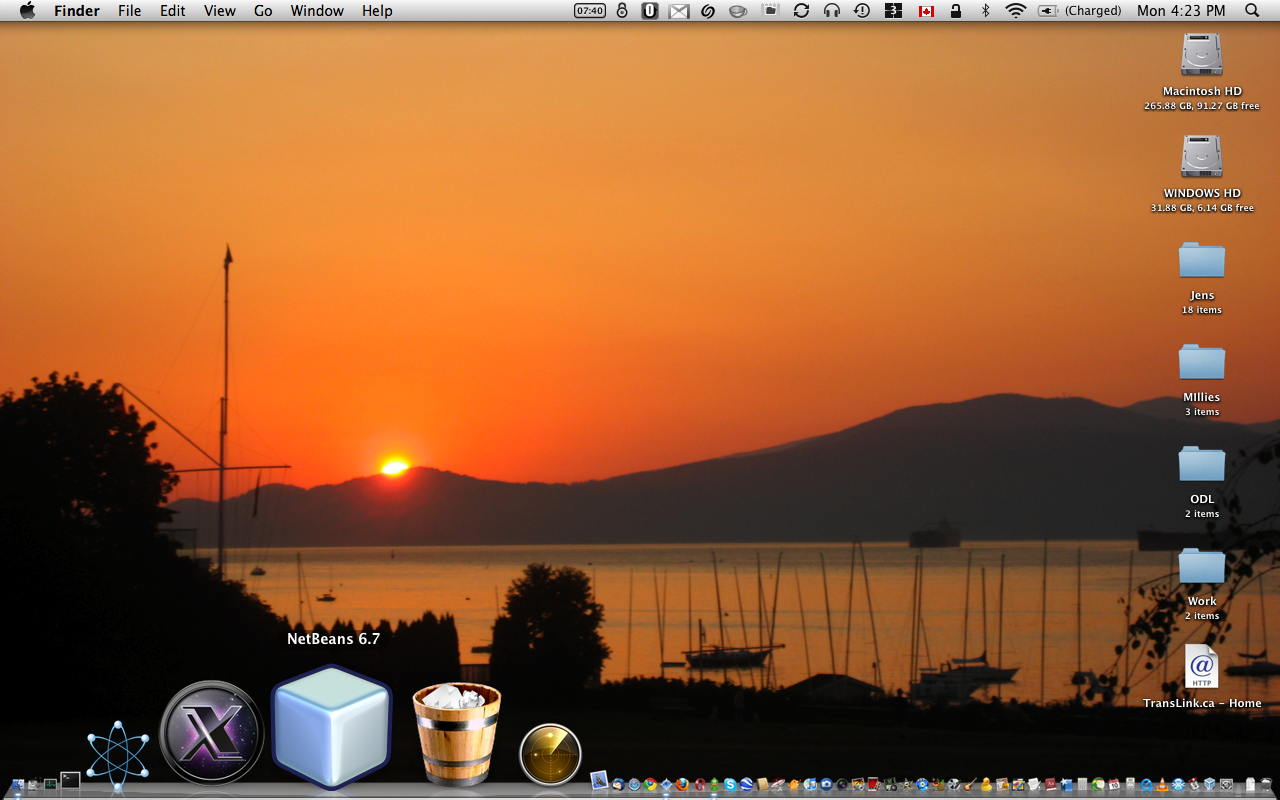Open the Go menu
Image resolution: width=1280 pixels, height=800 pixels.
click(x=263, y=11)
